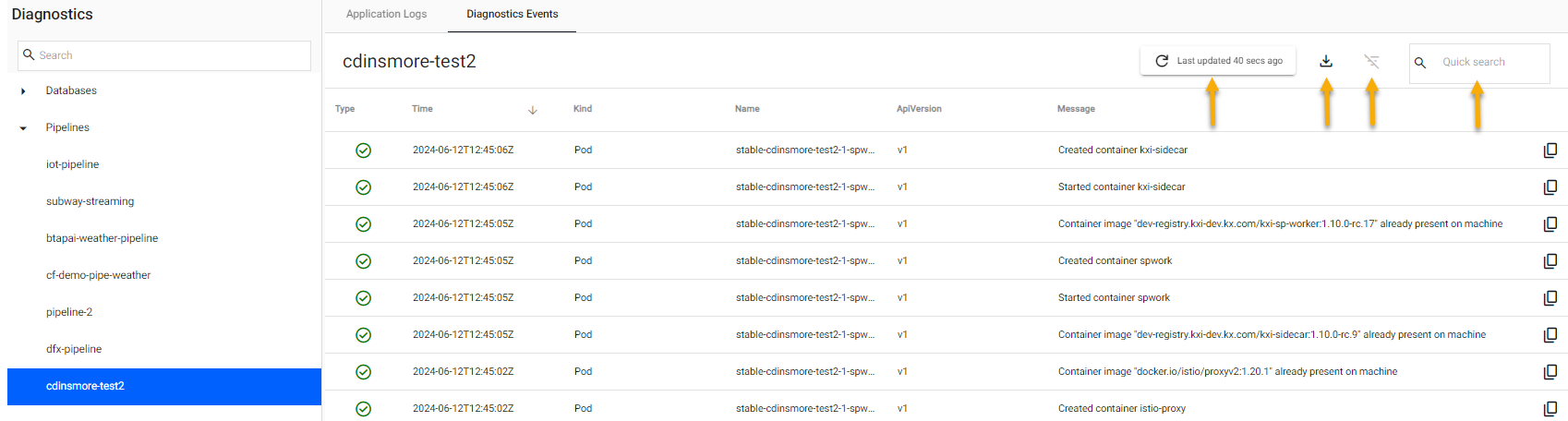Copy the 'Started container spwork' row
Screen dimensions: 1568x421
[x=1550, y=297]
